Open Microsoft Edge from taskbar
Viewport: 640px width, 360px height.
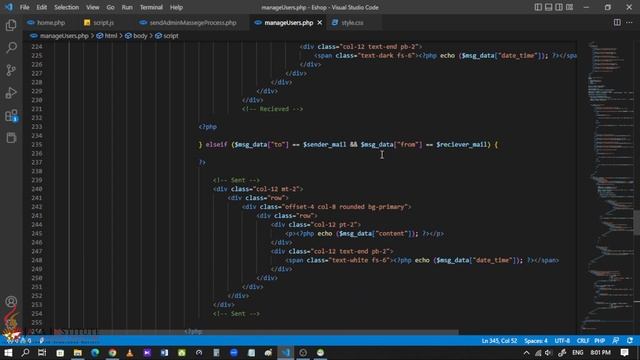point(95,353)
